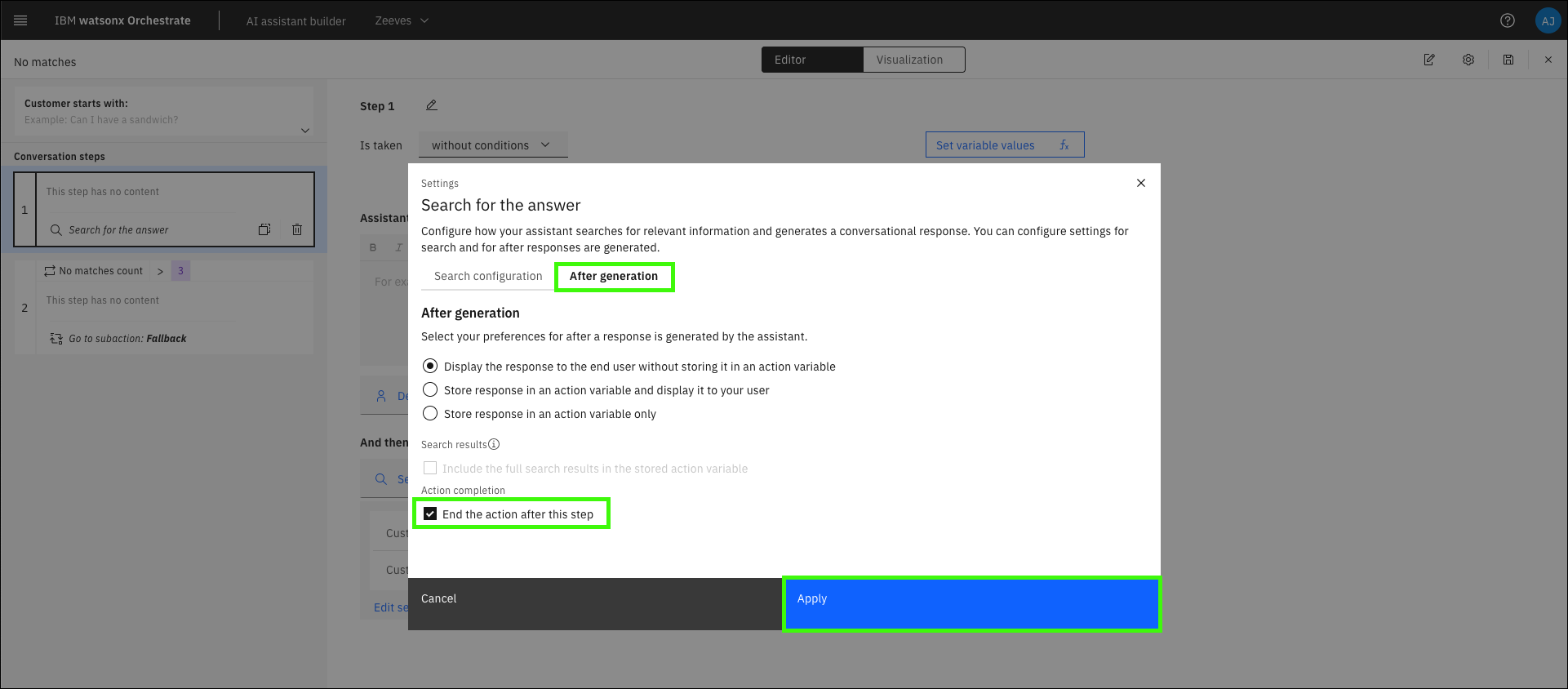The image size is (1568, 689).
Task: Expand the 'Customer starts with' section
Action: (x=304, y=131)
